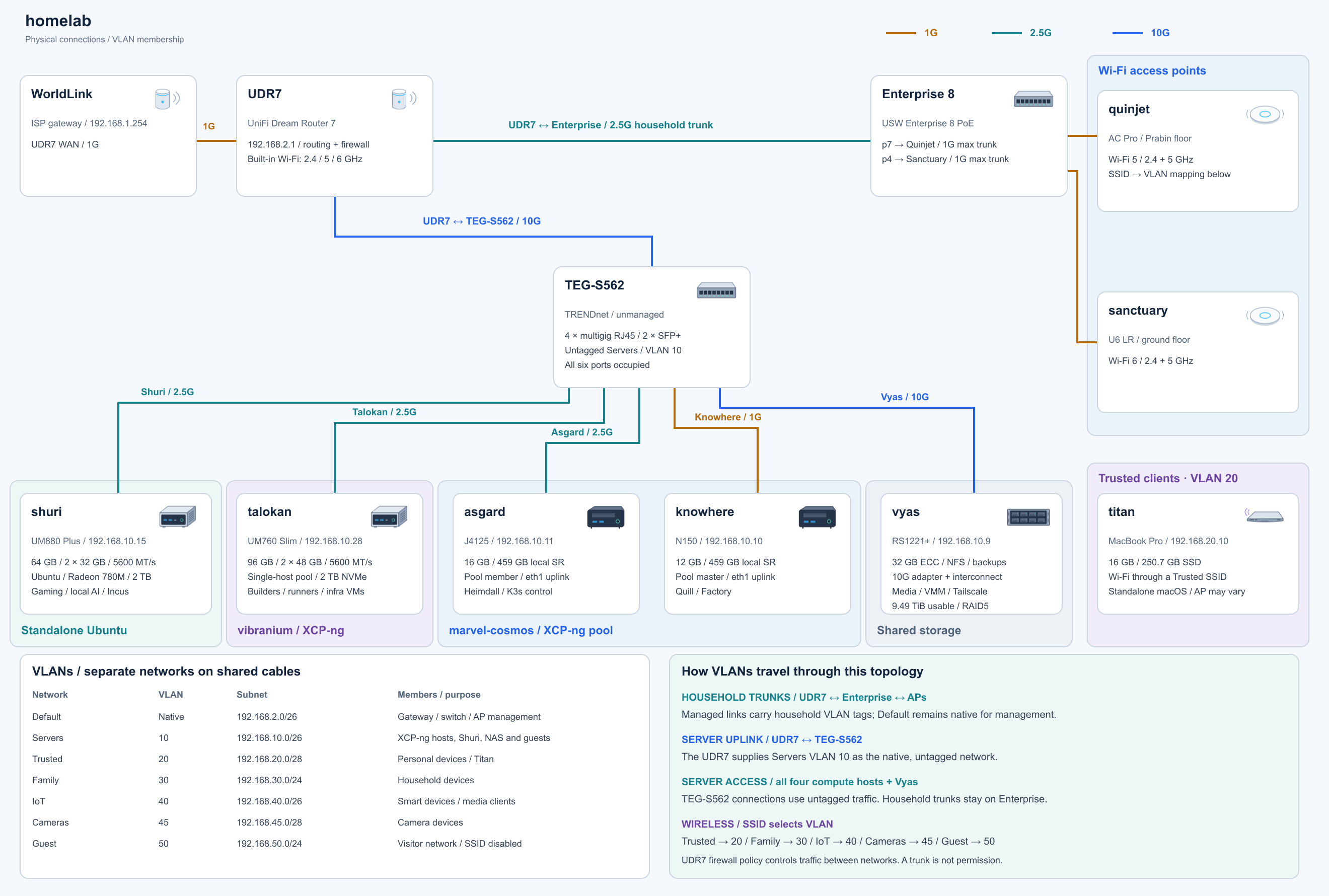Click the 'Network' column header
Image resolution: width=1329 pixels, height=896 pixels.
tap(50, 694)
